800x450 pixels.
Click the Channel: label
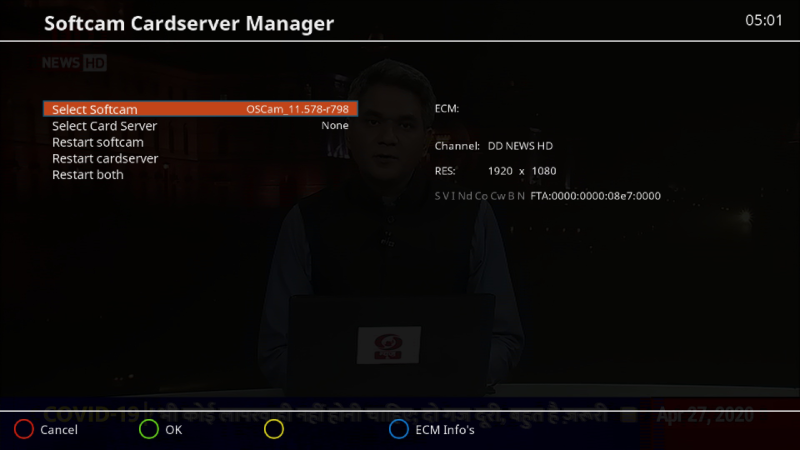[457, 146]
